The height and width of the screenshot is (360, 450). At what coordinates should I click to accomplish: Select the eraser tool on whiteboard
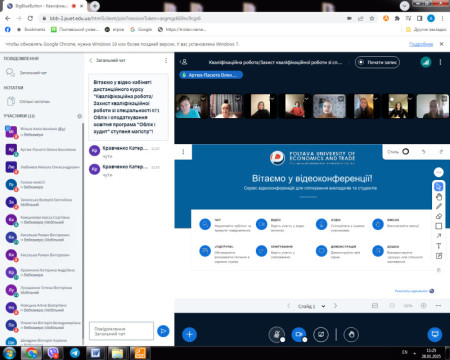[439, 216]
